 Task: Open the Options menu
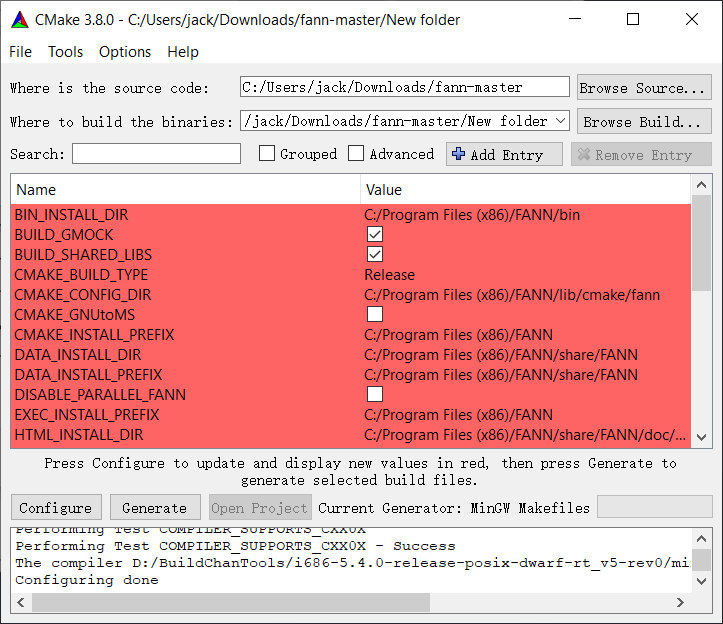pos(125,52)
